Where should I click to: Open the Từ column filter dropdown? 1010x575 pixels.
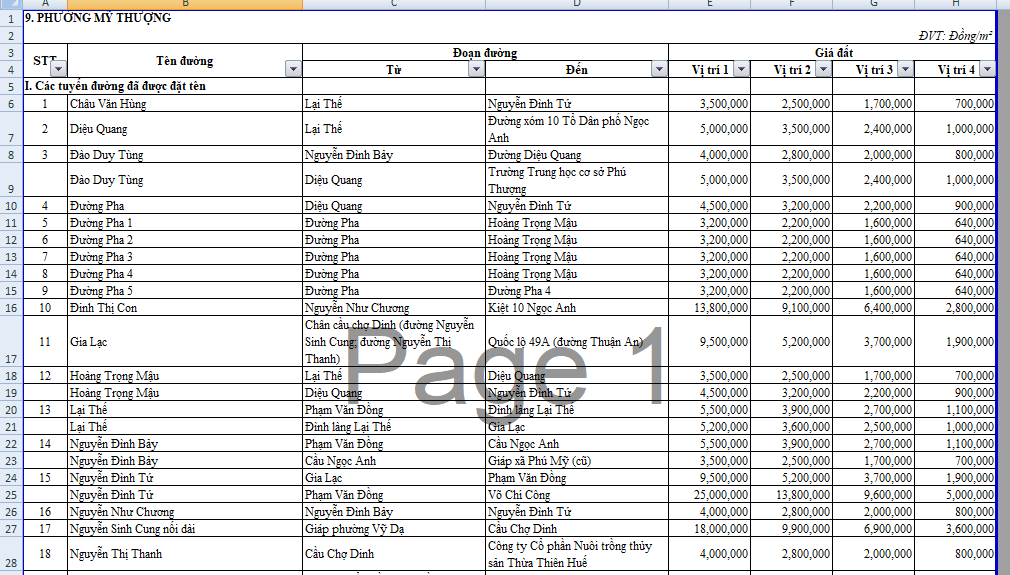coord(476,69)
